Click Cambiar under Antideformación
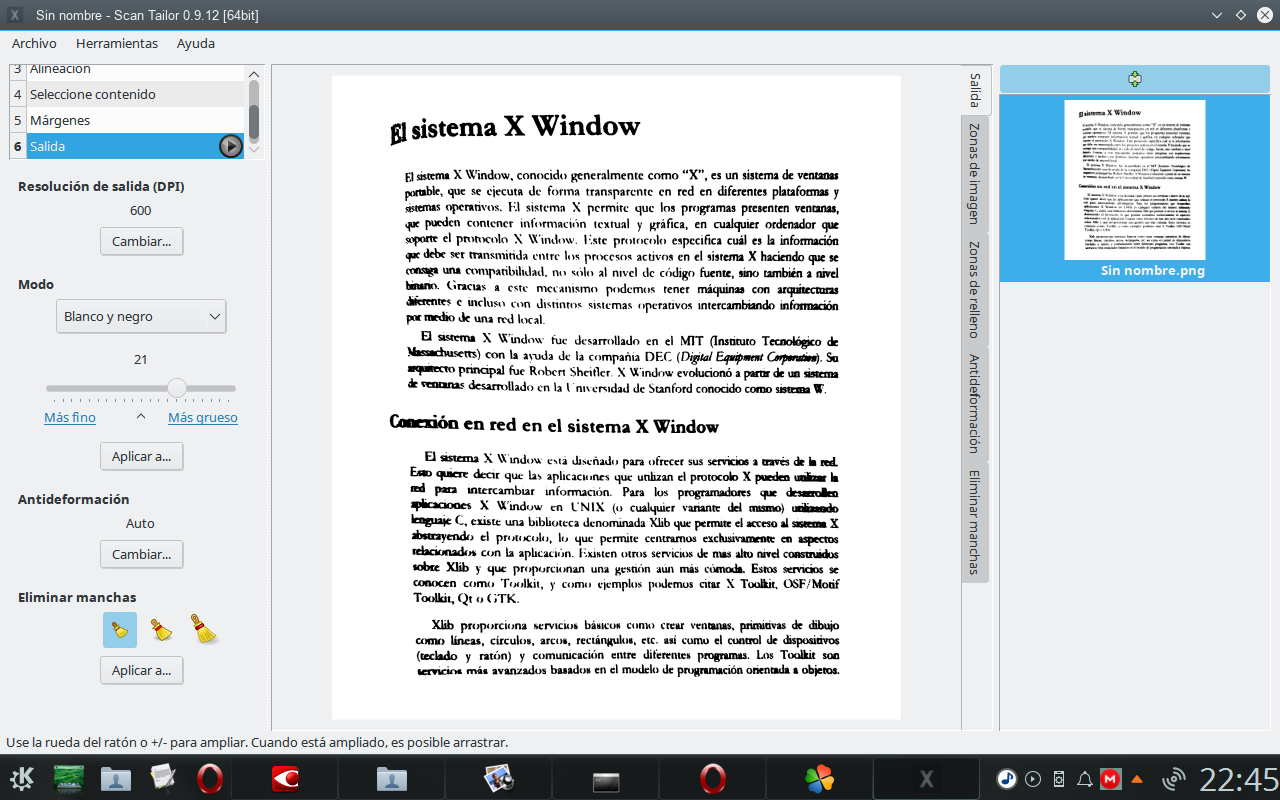 click(141, 554)
